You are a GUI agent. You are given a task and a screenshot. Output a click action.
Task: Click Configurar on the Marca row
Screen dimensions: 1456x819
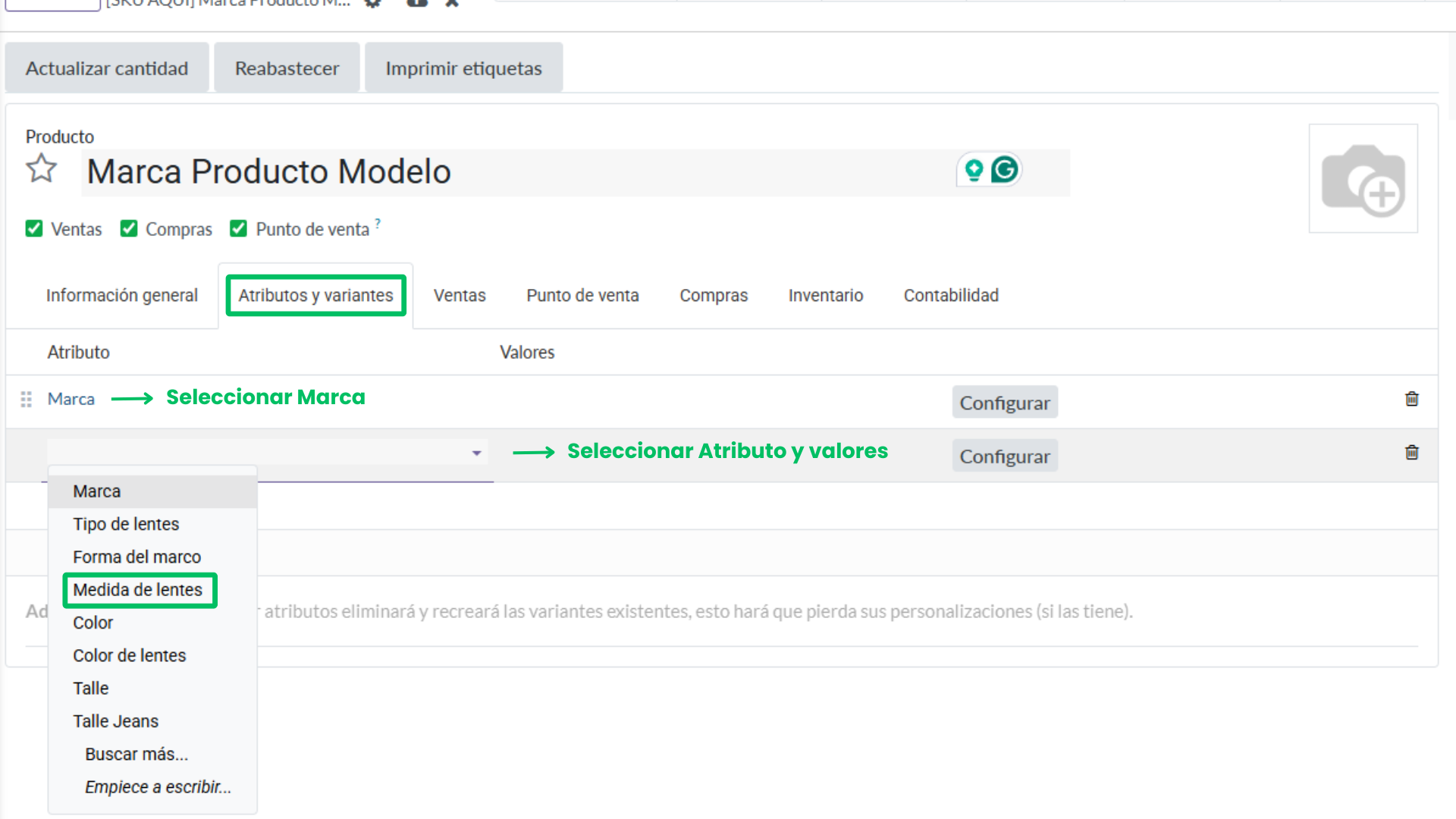1004,402
